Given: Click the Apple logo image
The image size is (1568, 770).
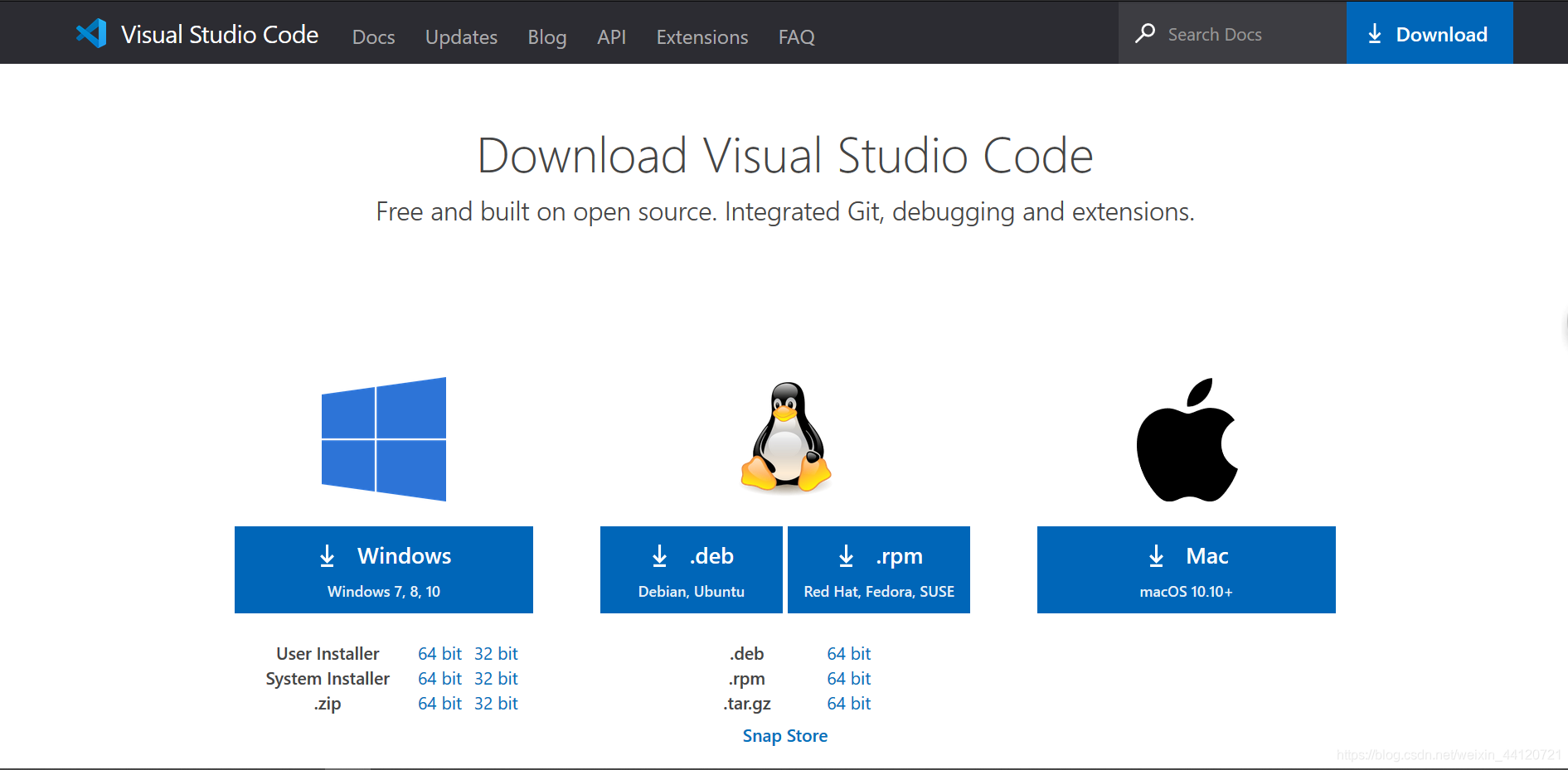Looking at the screenshot, I should point(1187,440).
